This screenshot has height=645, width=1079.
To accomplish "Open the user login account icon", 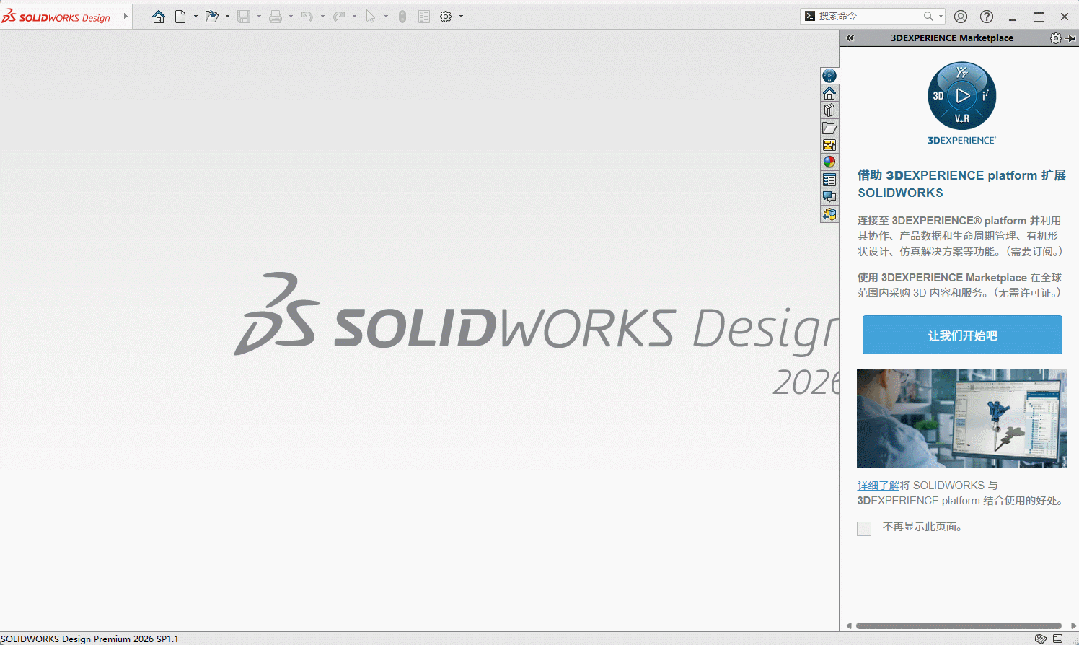I will click(x=961, y=17).
